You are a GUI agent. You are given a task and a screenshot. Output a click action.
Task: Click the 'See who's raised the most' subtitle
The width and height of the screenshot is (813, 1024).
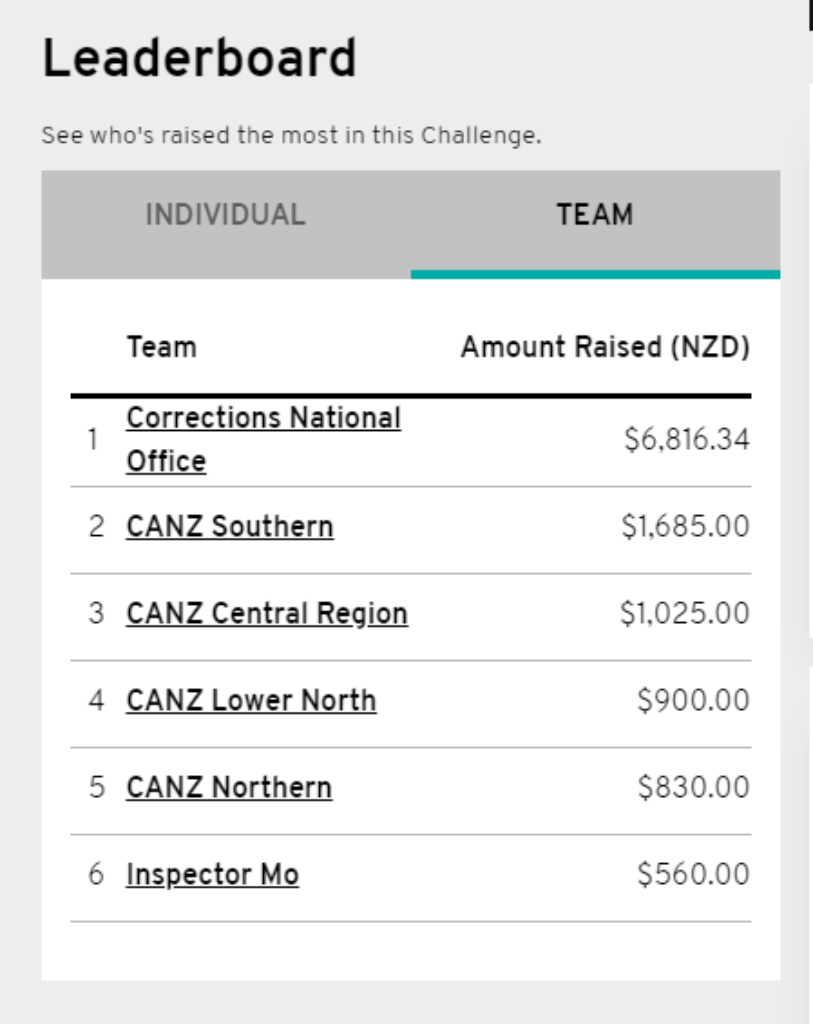291,136
